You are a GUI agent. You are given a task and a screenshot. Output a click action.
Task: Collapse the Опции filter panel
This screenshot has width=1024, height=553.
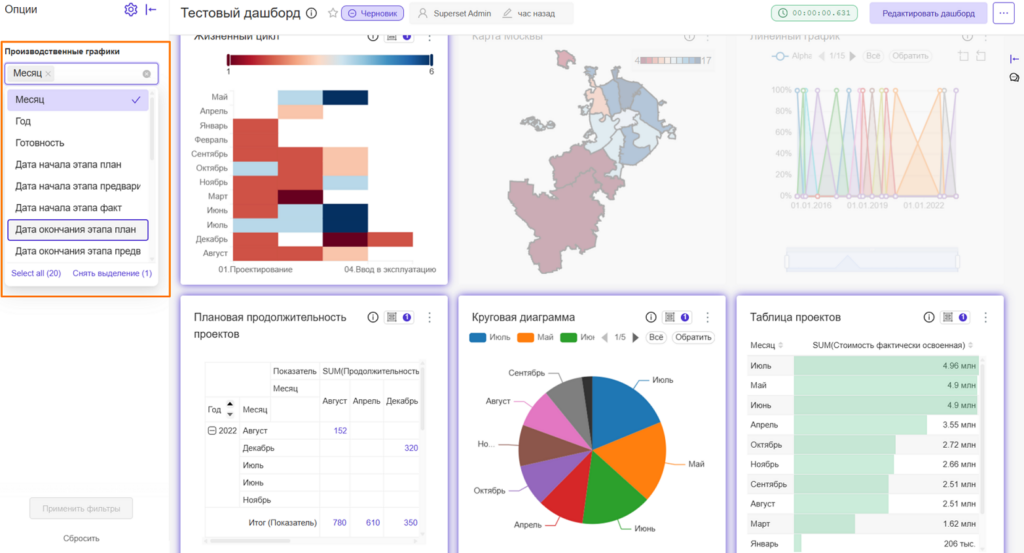pos(152,10)
